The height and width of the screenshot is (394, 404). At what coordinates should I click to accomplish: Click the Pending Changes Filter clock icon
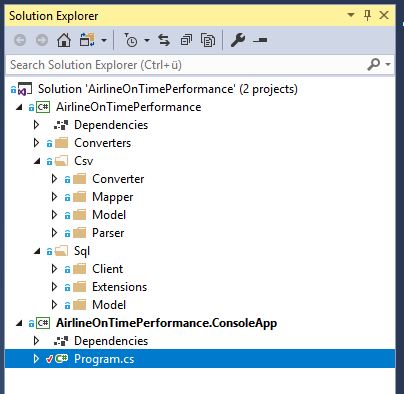tap(131, 40)
